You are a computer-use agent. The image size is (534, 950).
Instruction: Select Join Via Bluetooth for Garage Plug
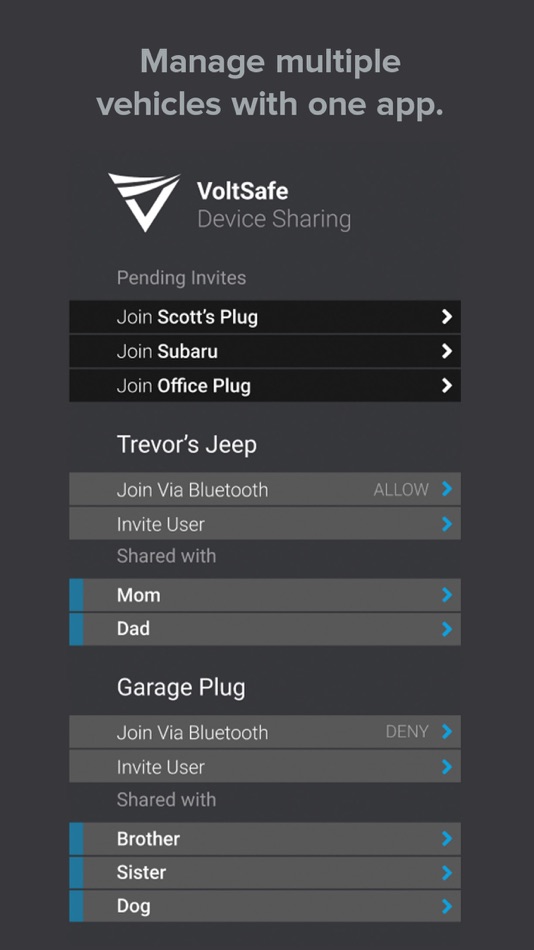coord(265,732)
